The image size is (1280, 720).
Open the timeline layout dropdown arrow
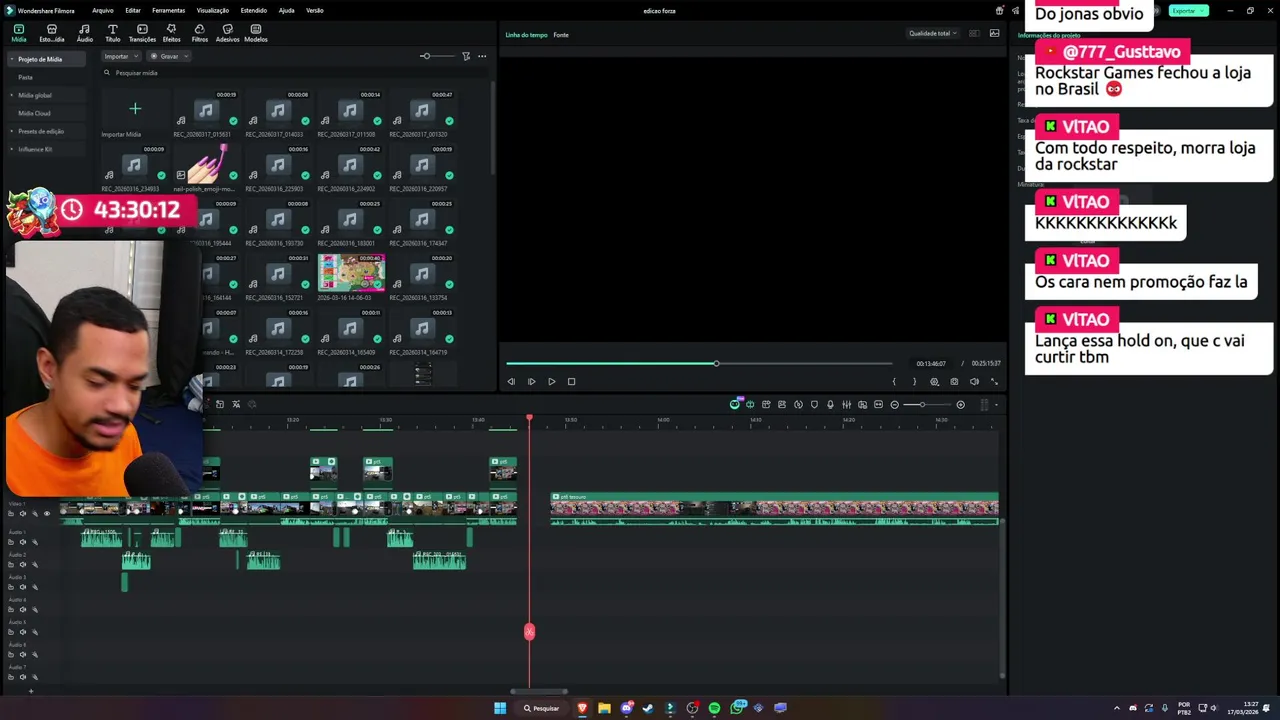point(996,405)
